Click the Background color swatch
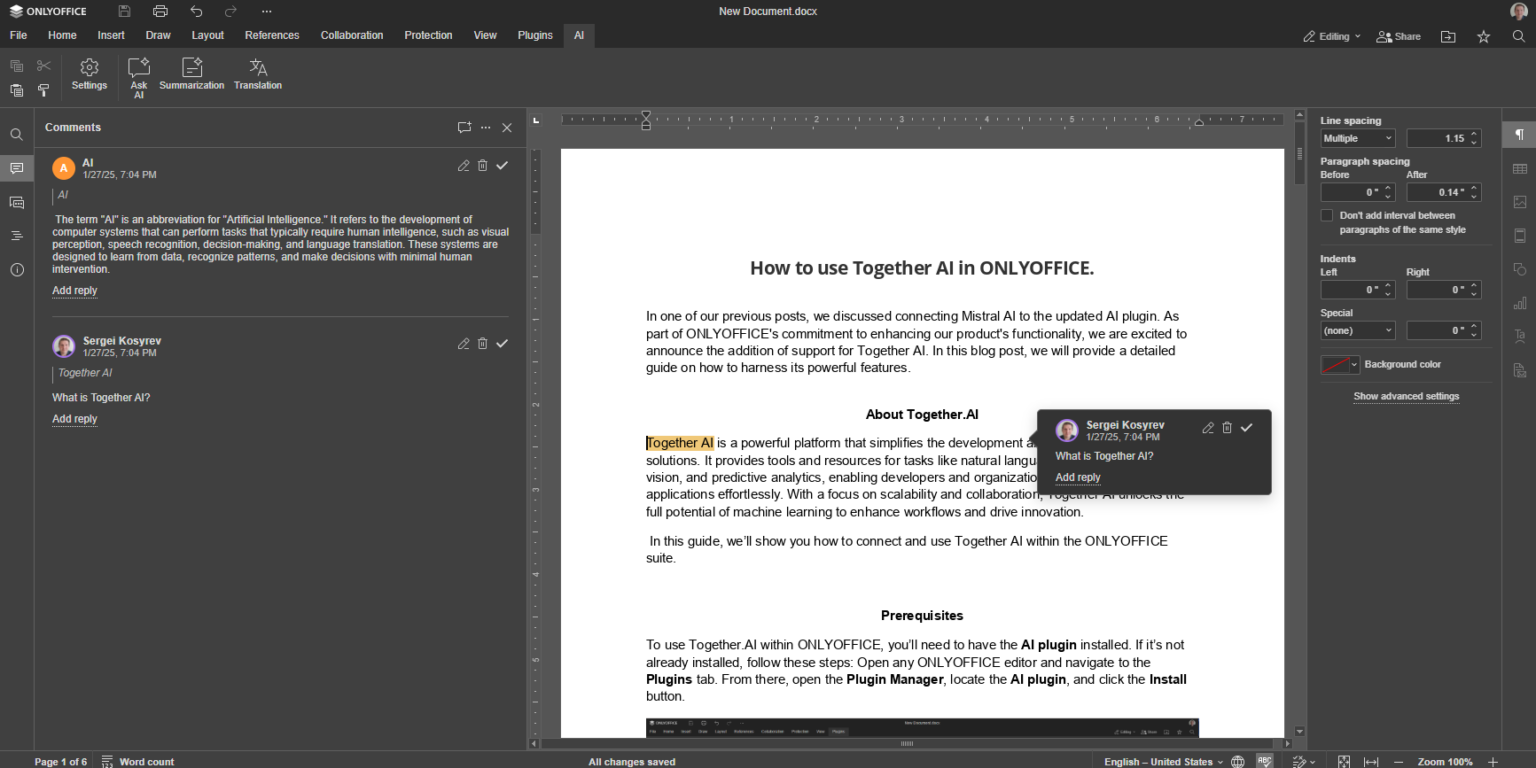Viewport: 1536px width, 768px height. tap(1335, 365)
